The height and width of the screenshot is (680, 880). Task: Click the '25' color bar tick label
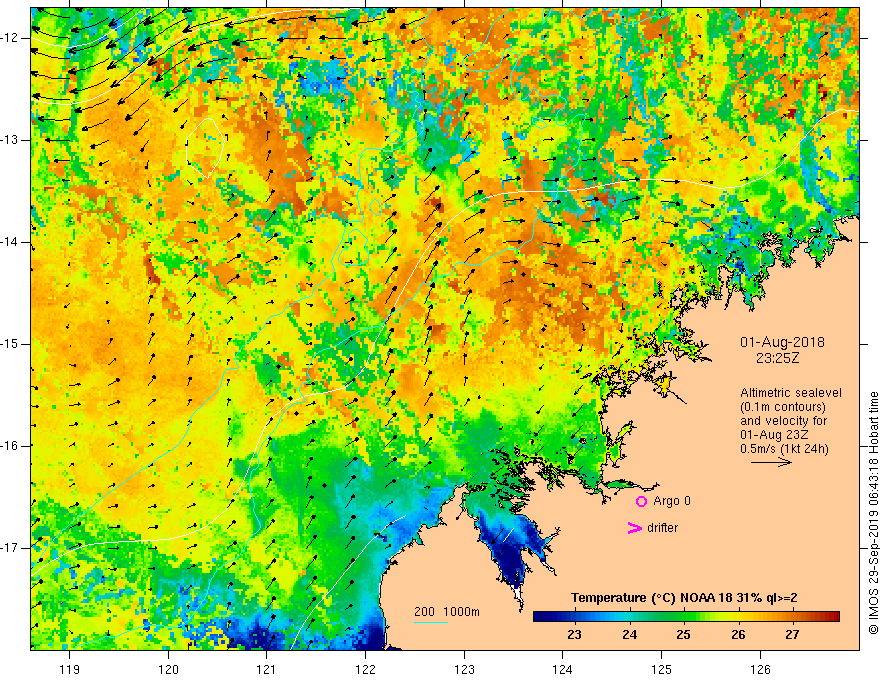tap(683, 635)
